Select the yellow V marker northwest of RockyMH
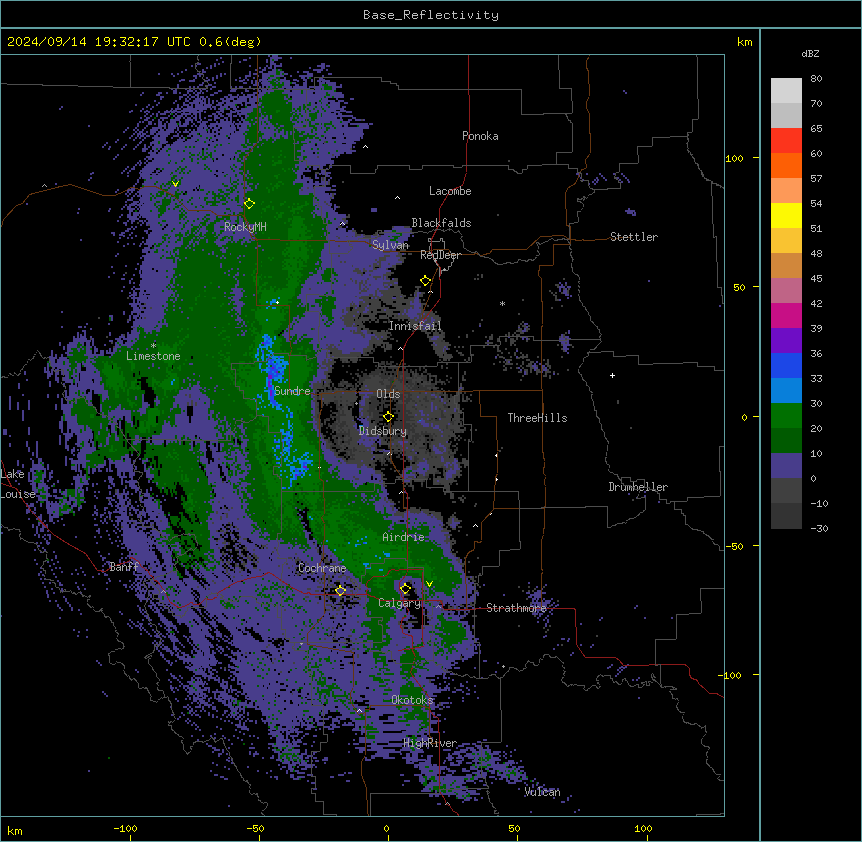This screenshot has width=862, height=842. (x=175, y=184)
